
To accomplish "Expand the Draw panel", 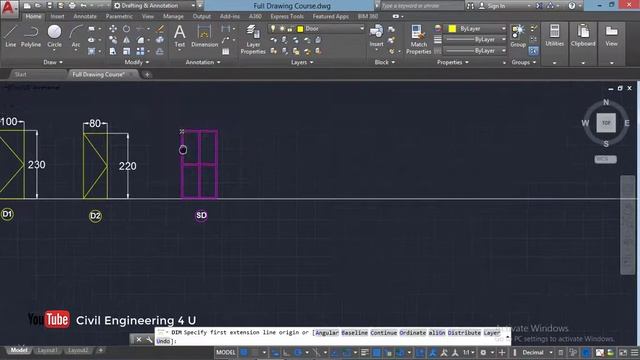I will [53, 62].
